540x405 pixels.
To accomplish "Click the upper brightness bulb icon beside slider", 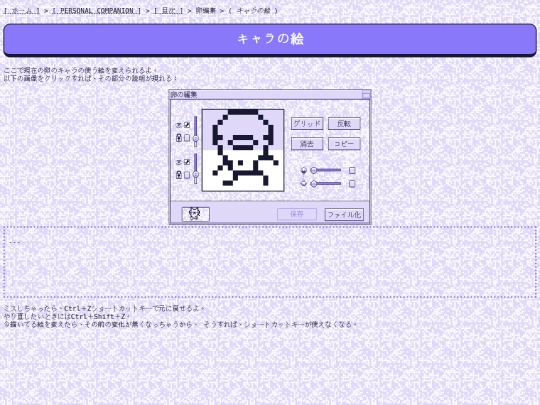I will click(x=304, y=170).
